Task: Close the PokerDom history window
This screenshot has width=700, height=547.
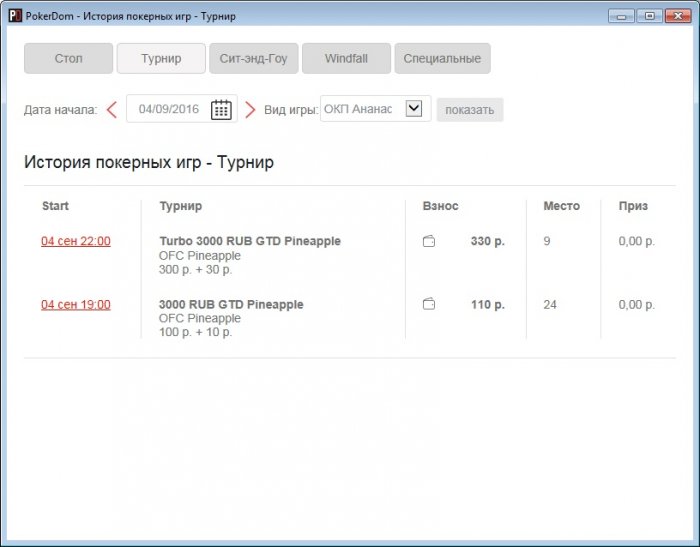Action: click(x=675, y=16)
